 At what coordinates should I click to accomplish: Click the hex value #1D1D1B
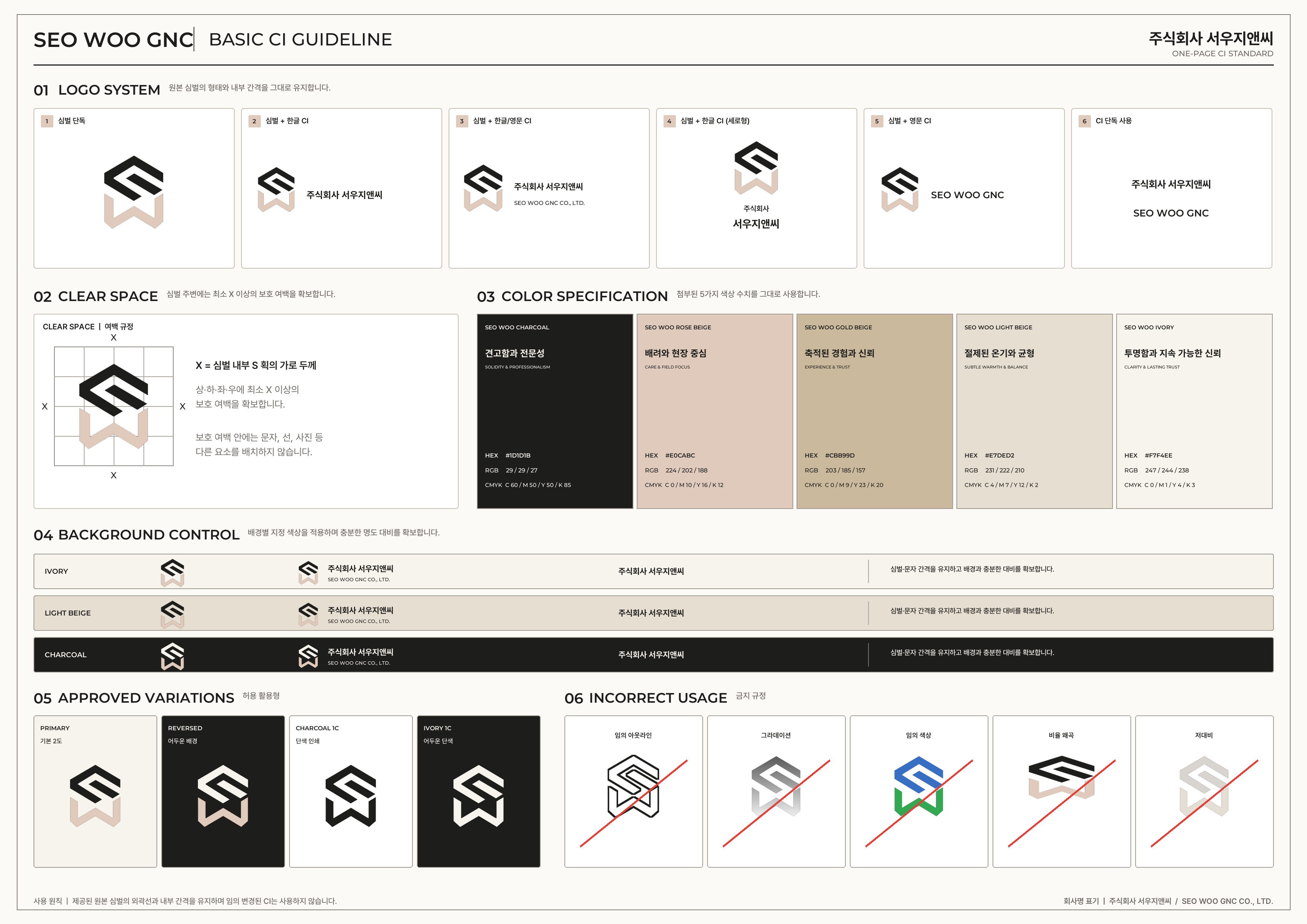(518, 455)
